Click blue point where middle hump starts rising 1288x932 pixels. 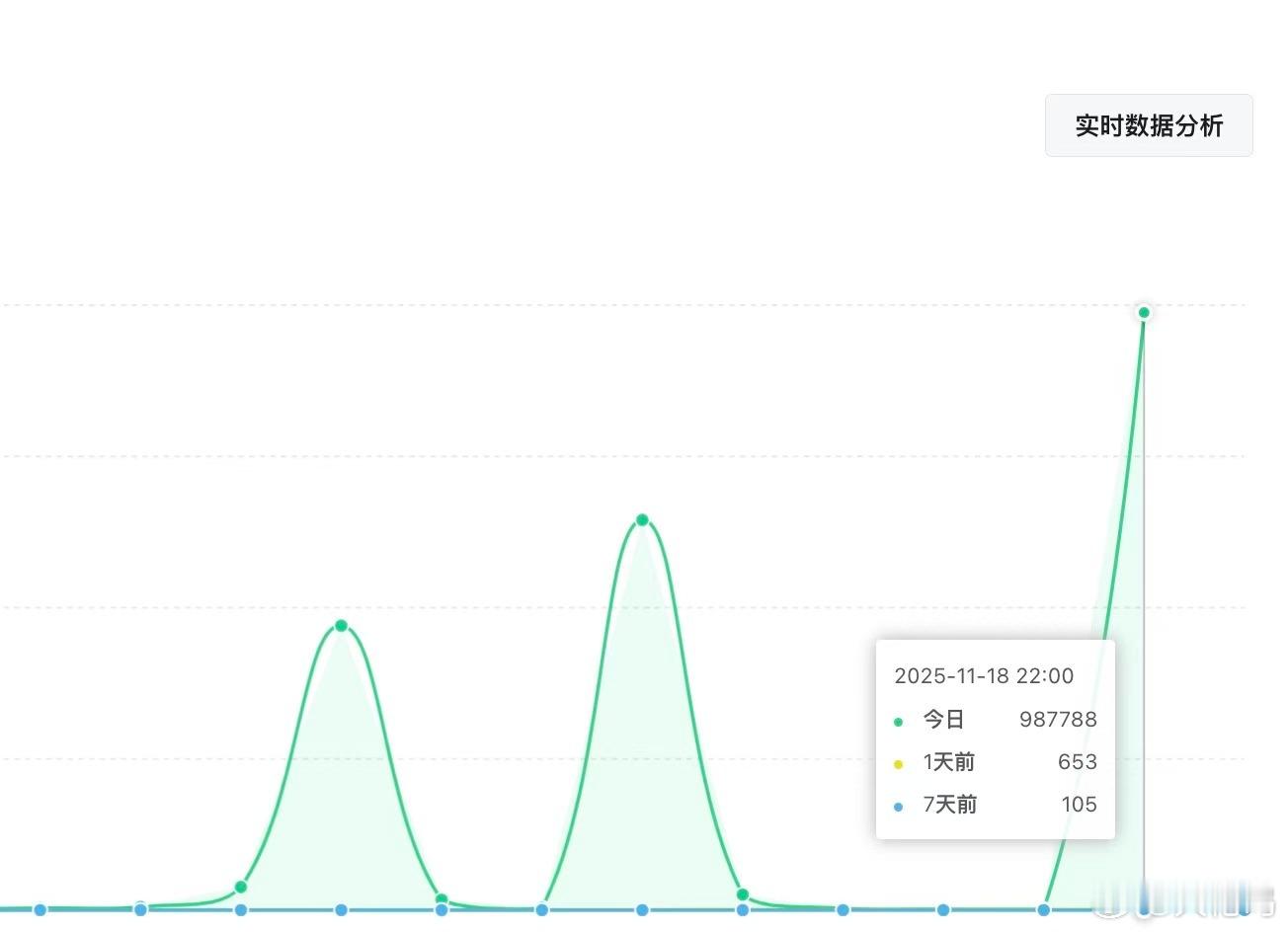541,909
